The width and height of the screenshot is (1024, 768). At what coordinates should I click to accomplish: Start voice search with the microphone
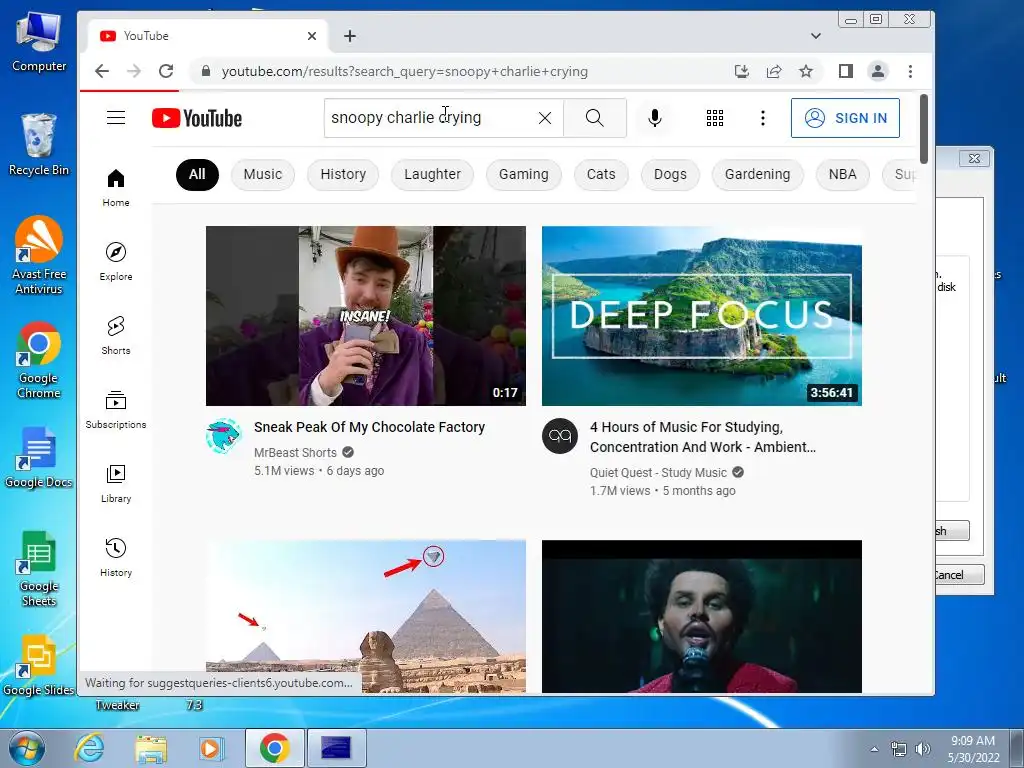click(654, 118)
